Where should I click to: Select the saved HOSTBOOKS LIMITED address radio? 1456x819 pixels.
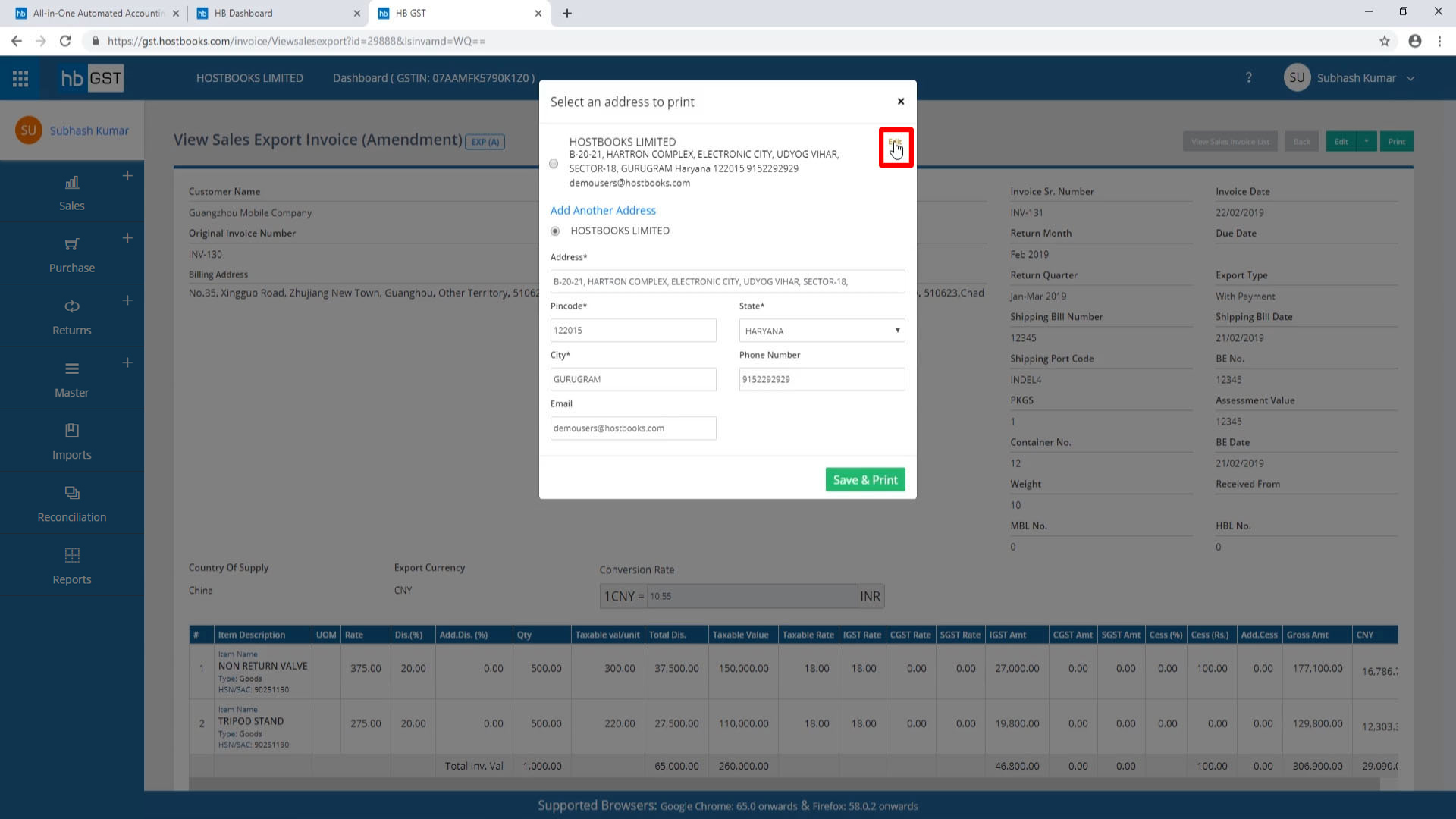(x=554, y=164)
